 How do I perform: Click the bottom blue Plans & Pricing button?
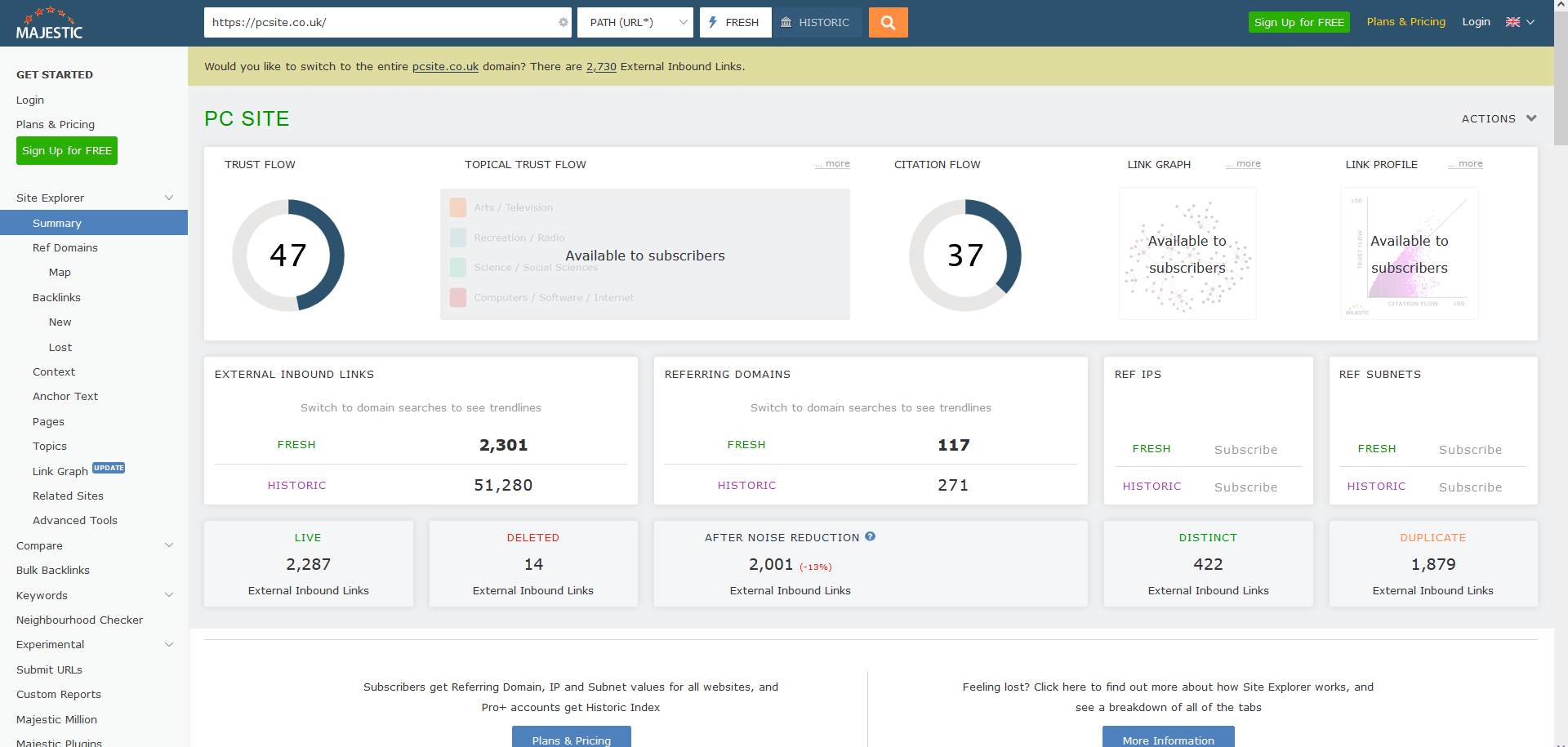point(571,737)
